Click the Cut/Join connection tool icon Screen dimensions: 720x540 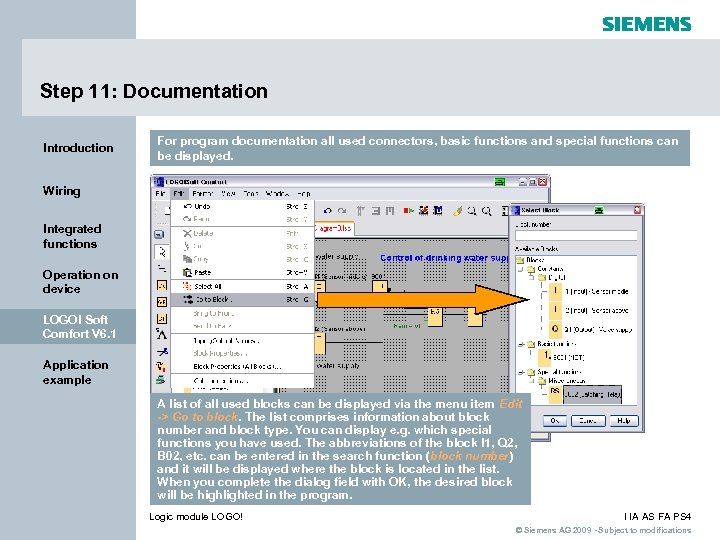(x=162, y=352)
